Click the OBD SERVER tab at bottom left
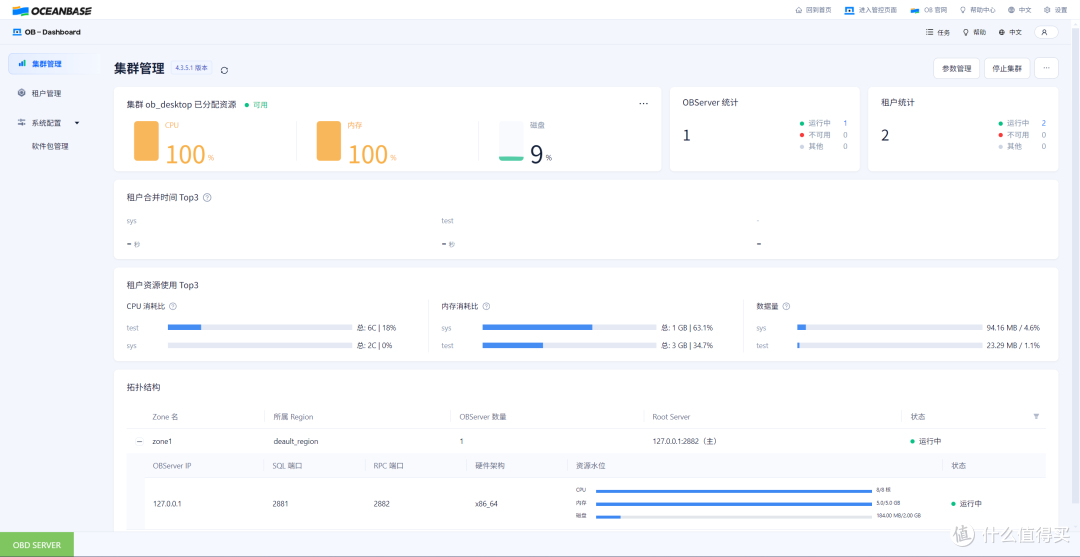This screenshot has width=1080, height=557. point(37,545)
